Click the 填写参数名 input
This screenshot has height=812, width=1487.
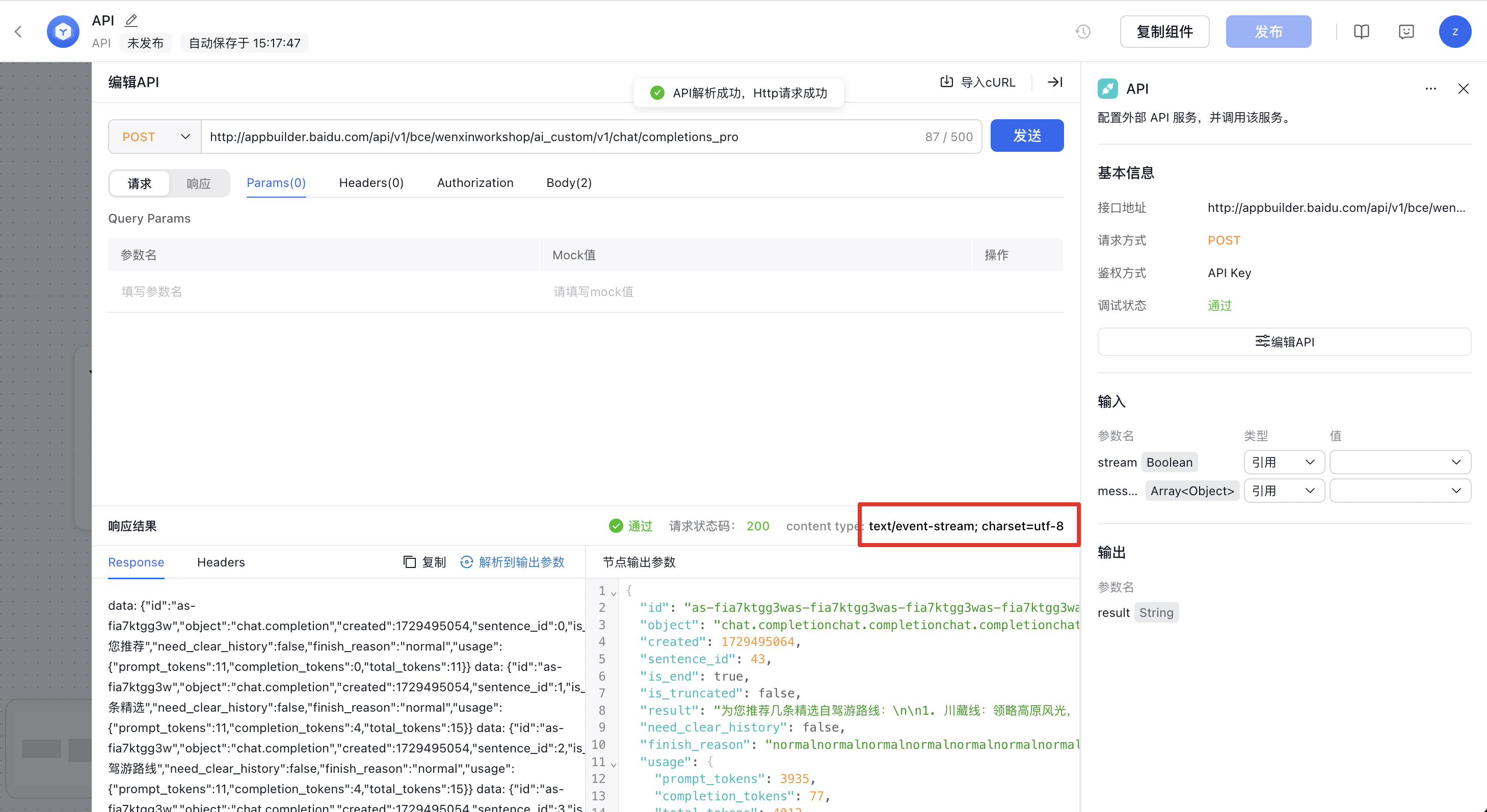(x=323, y=291)
